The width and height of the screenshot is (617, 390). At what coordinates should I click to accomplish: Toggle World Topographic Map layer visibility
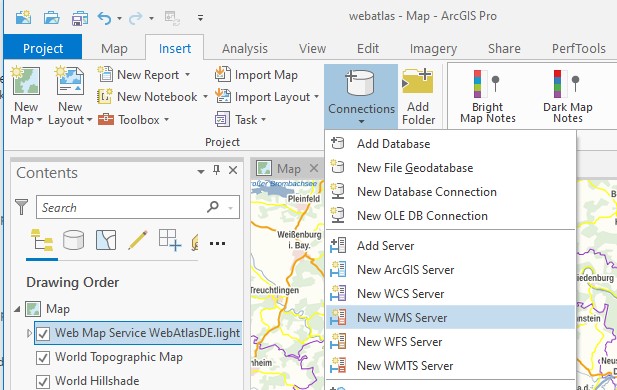[42, 358]
